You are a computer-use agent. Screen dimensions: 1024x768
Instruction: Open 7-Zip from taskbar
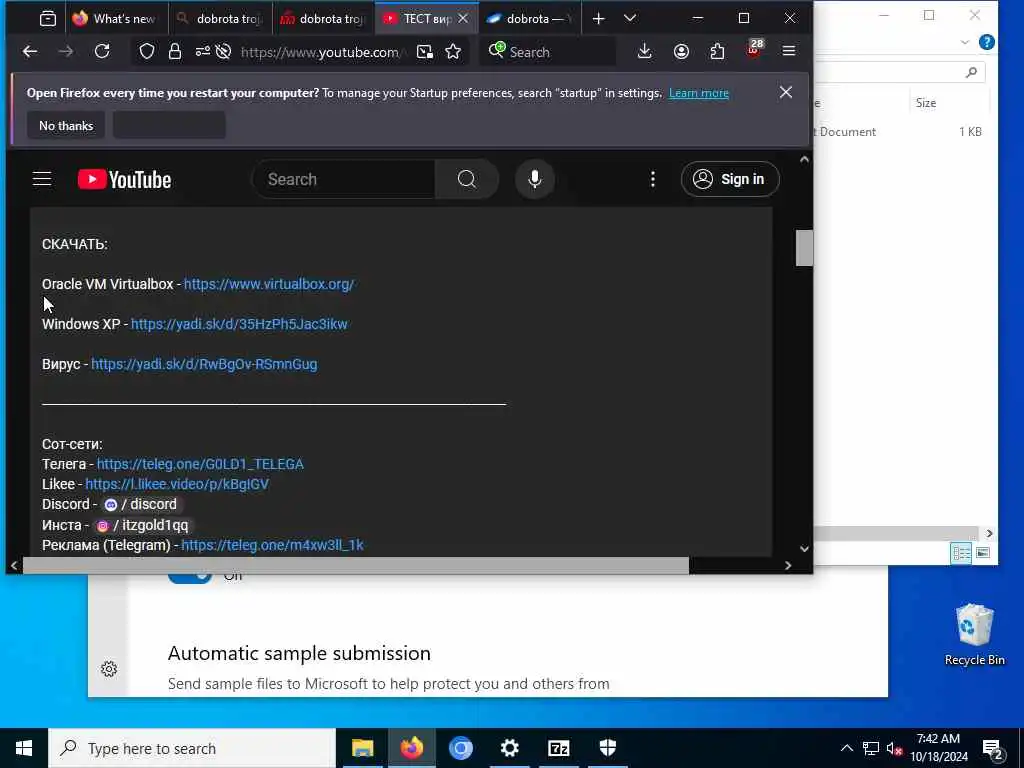[559, 748]
